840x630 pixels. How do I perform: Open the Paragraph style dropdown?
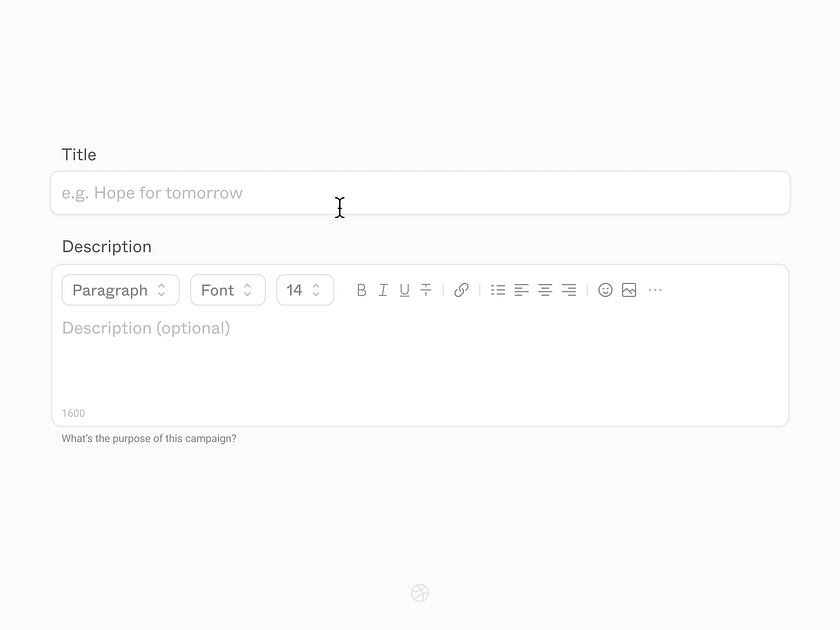coord(120,290)
